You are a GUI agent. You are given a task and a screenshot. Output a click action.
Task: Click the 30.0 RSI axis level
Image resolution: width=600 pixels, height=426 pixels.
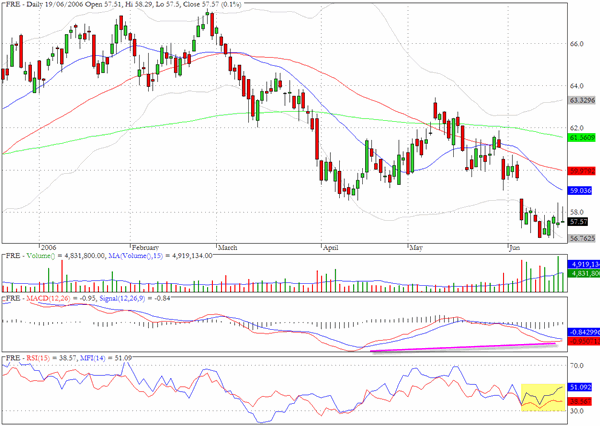pyautogui.click(x=577, y=411)
